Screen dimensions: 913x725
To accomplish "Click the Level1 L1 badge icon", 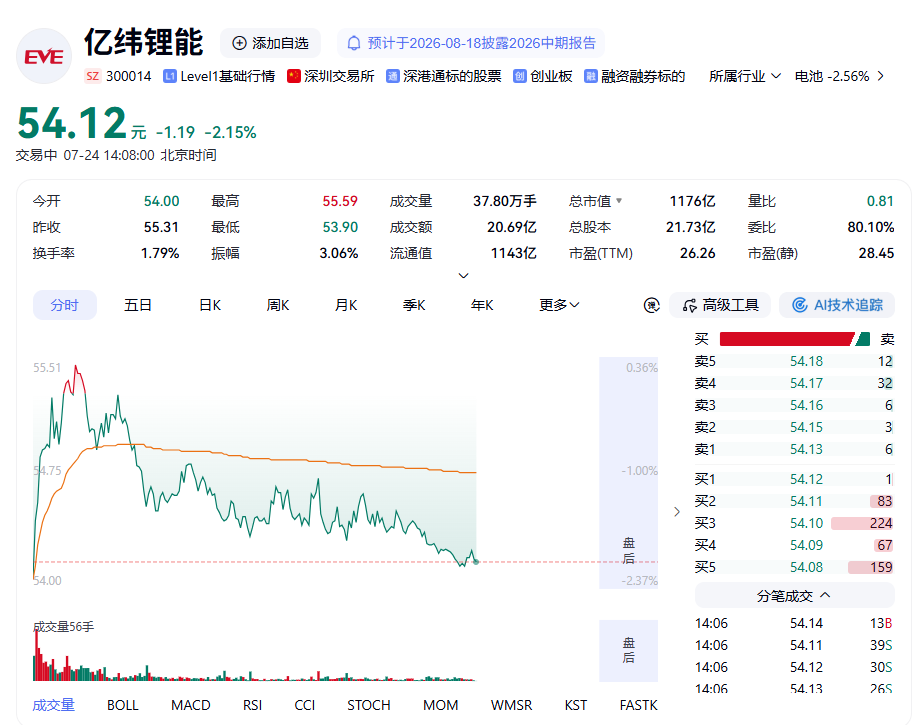I will pyautogui.click(x=170, y=76).
